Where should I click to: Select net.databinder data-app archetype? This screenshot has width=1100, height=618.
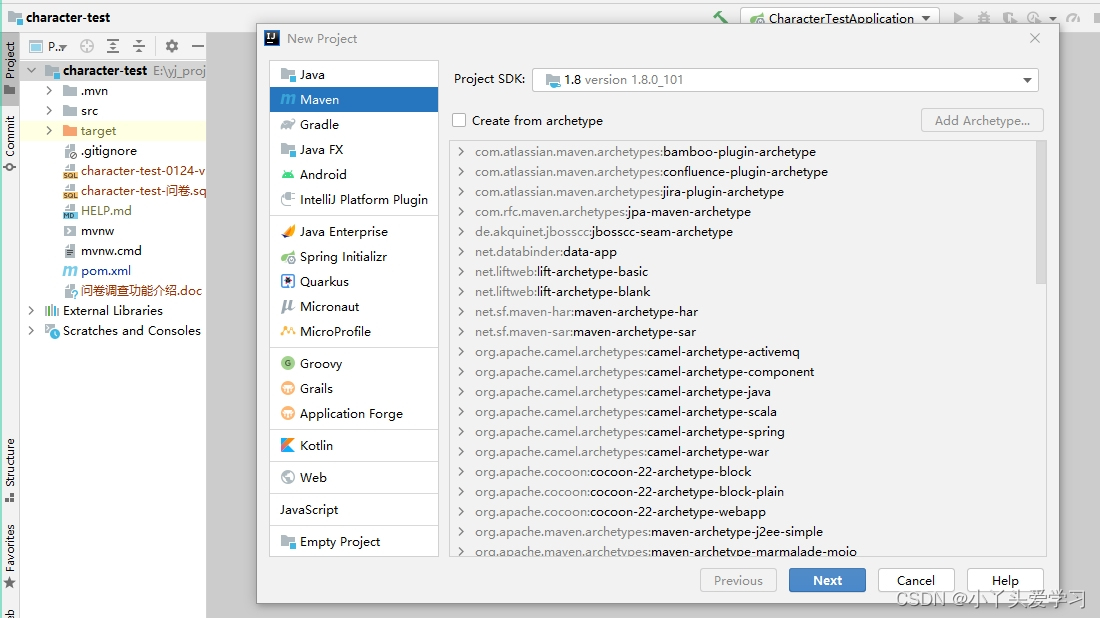pos(742,252)
